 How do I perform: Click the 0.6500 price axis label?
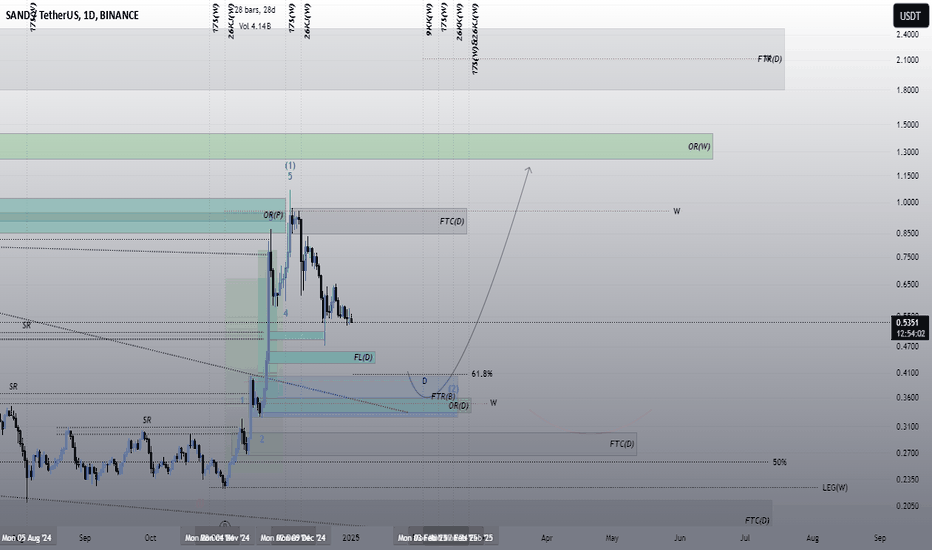click(907, 285)
